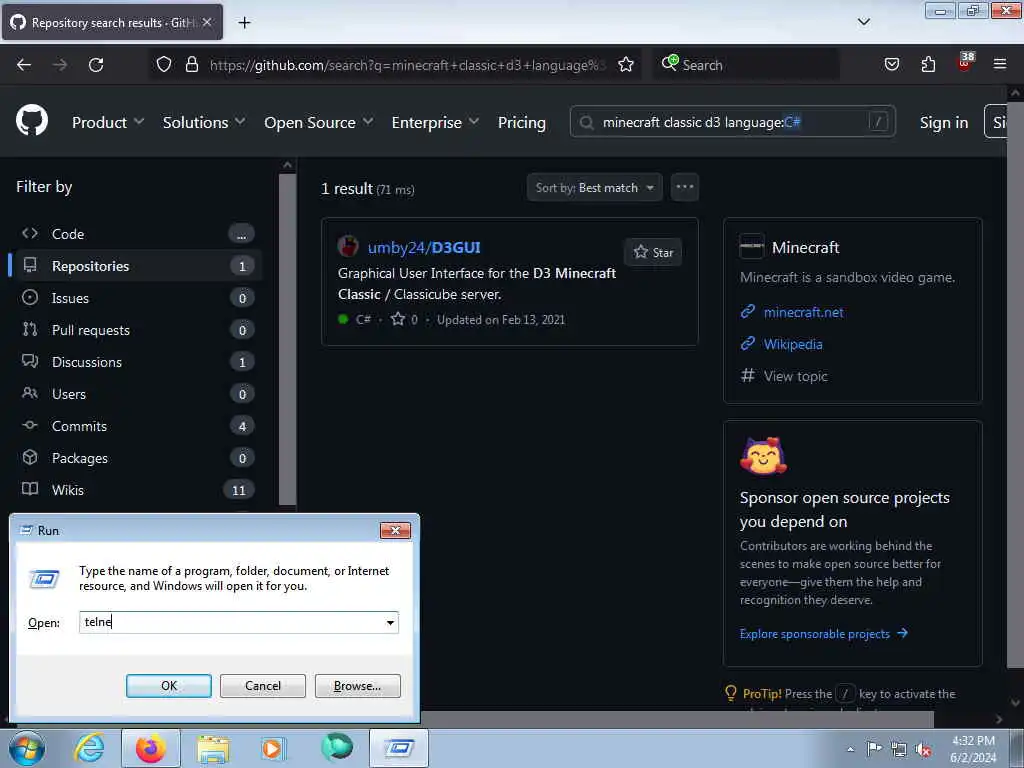Click the network tray icon

pos(899,750)
